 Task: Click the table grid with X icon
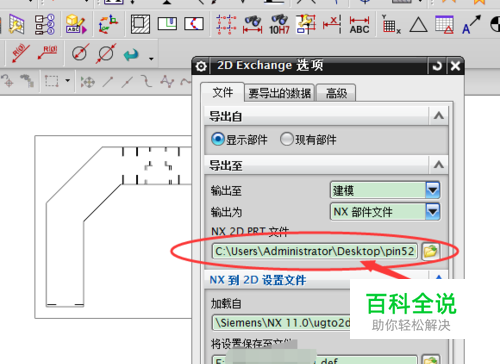391,24
